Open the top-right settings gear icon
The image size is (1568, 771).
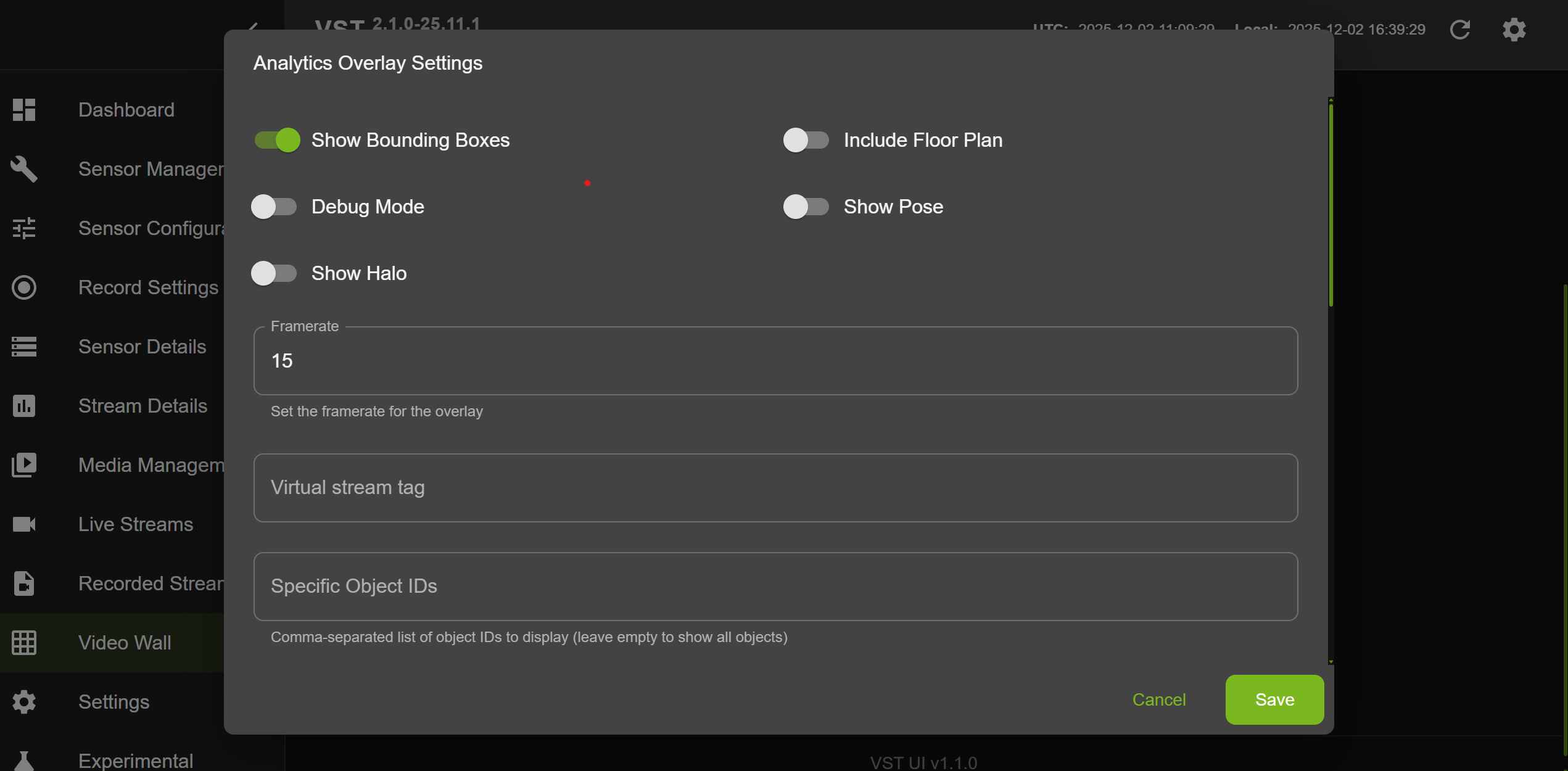point(1514,30)
